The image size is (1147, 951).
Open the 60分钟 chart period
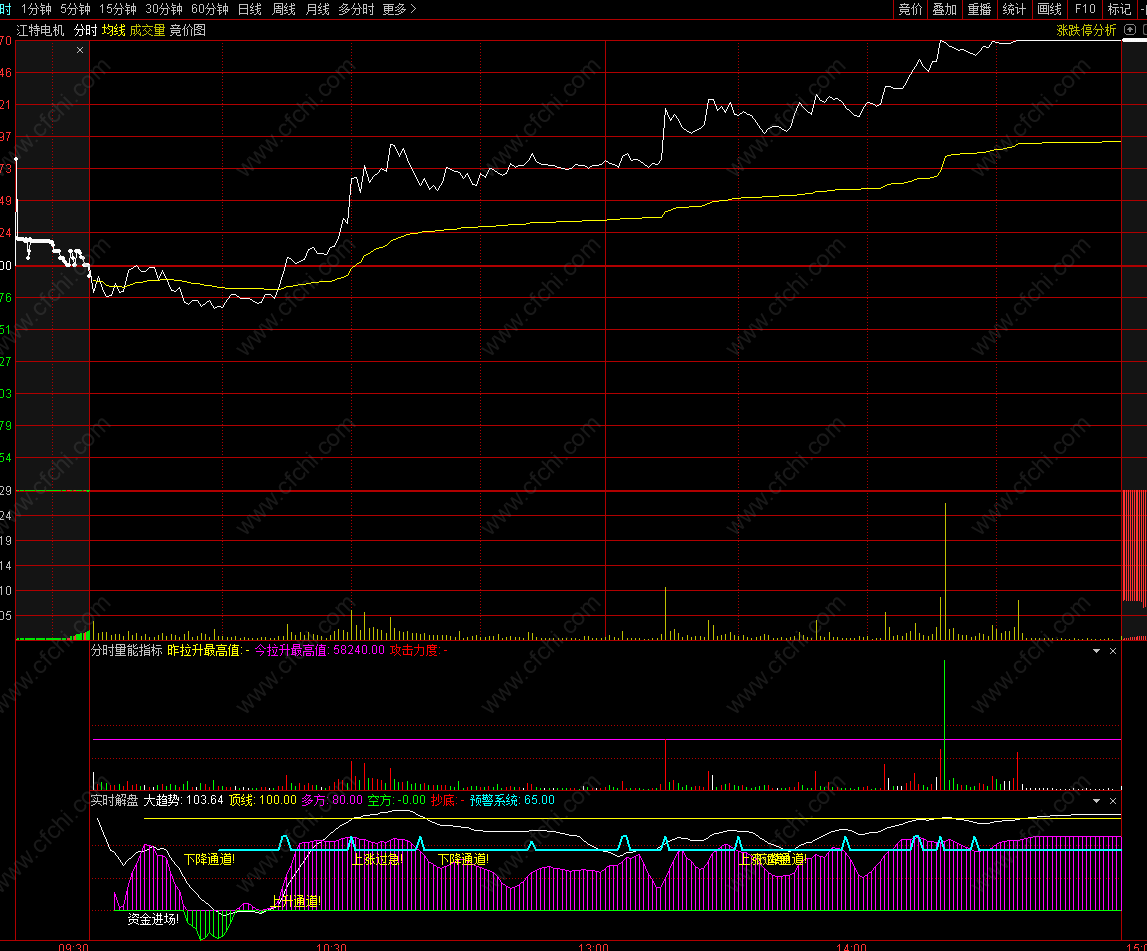pos(210,9)
